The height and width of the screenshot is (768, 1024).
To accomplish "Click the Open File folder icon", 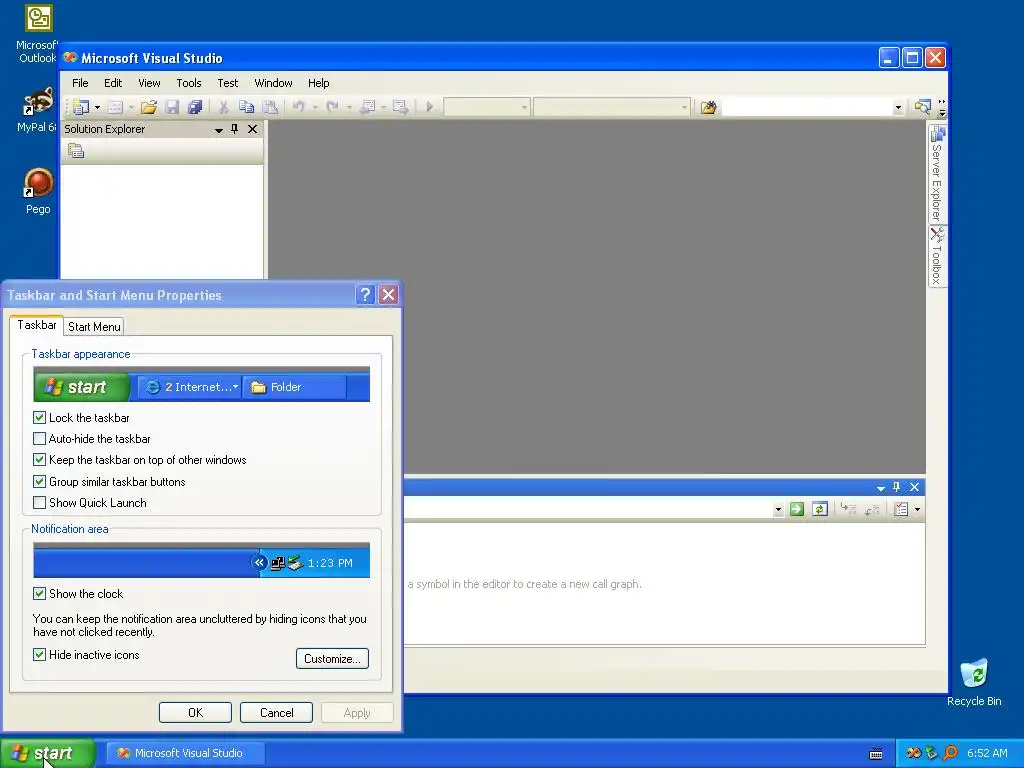I will click(149, 106).
